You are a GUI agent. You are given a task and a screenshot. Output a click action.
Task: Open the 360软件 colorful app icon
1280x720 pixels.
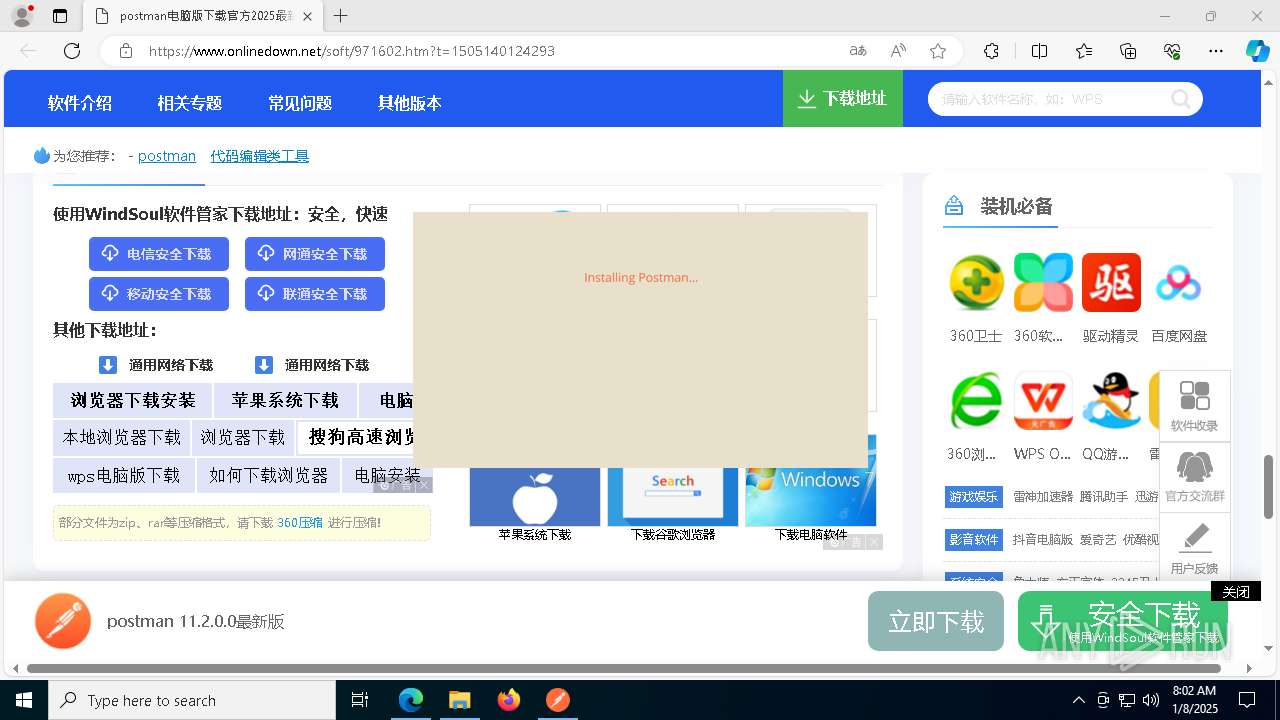[1043, 282]
